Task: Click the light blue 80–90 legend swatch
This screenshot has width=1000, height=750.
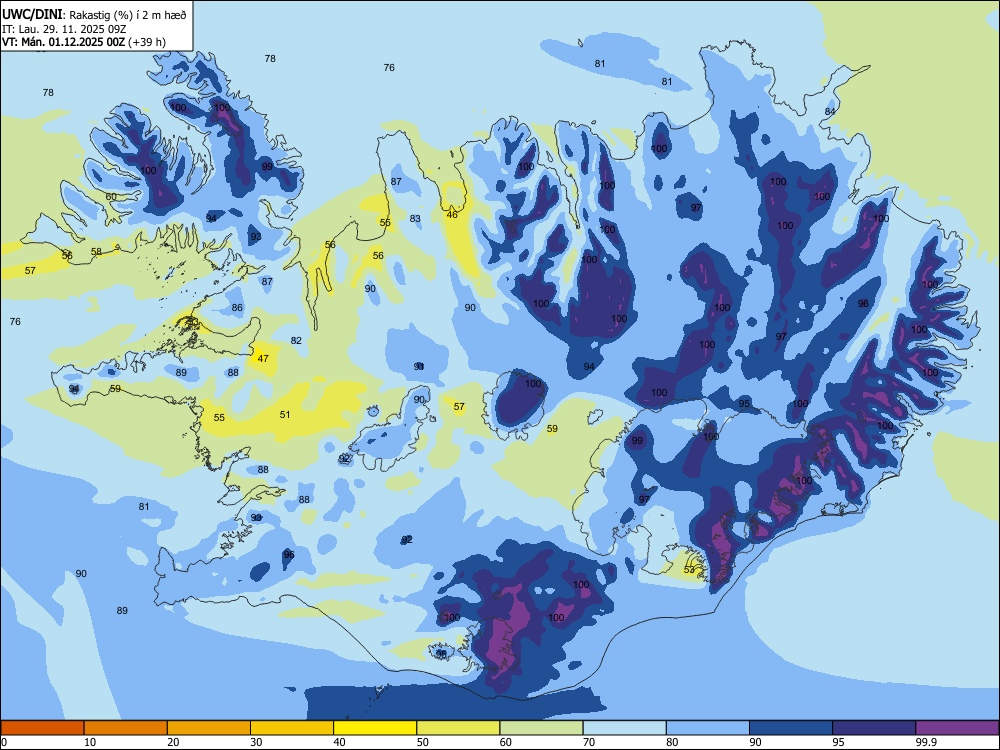Action: 708,728
